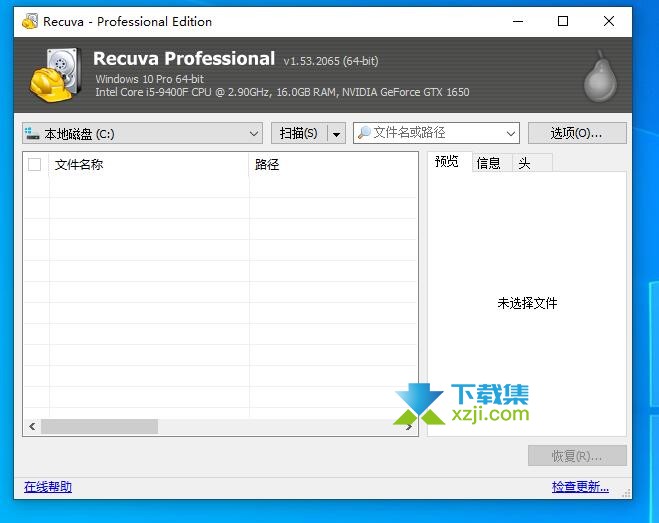Click the horizontal scrollbar thumb in file list
The image size is (659, 523).
pyautogui.click(x=100, y=427)
